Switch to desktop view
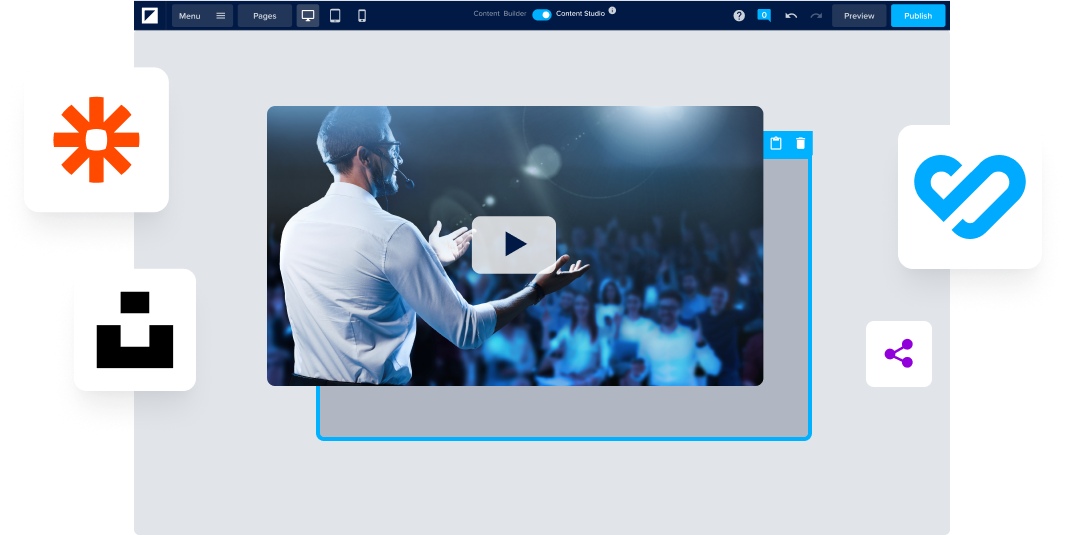1066x535 pixels. pos(308,16)
